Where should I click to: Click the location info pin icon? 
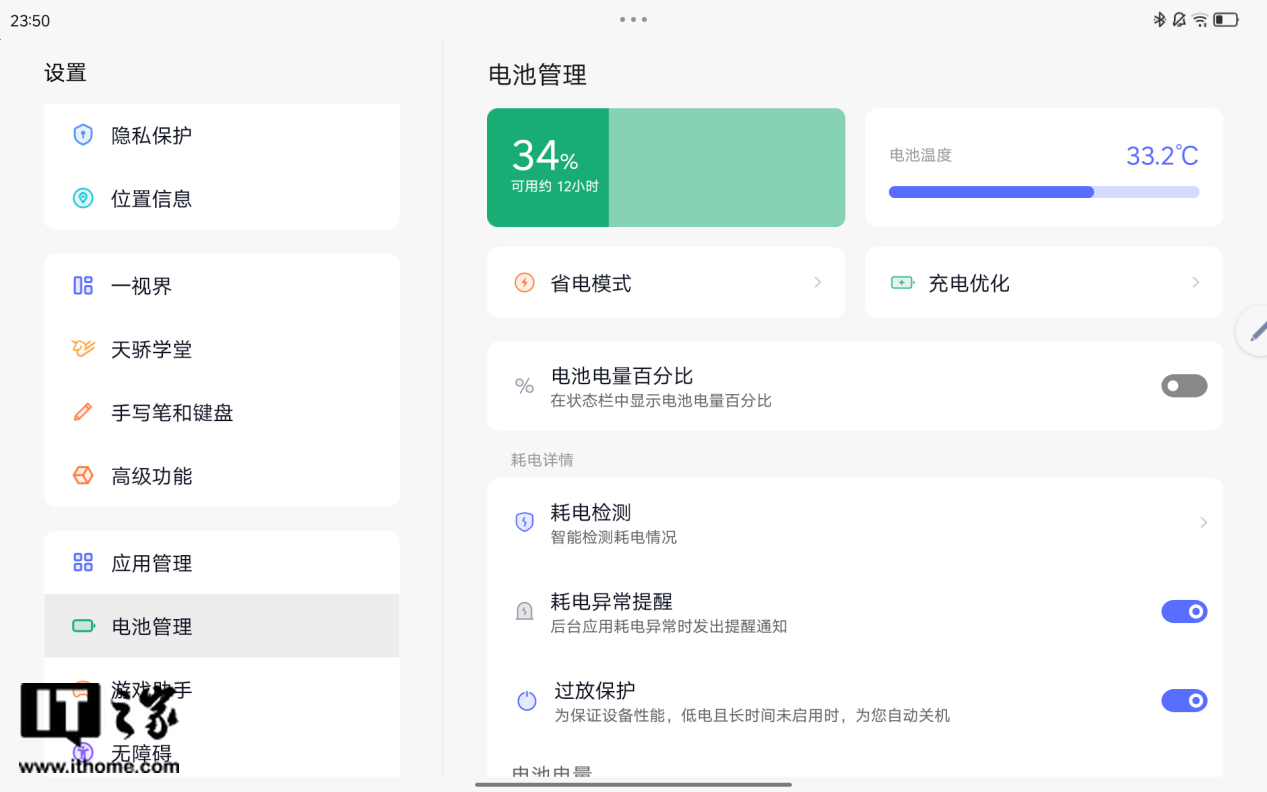[83, 198]
